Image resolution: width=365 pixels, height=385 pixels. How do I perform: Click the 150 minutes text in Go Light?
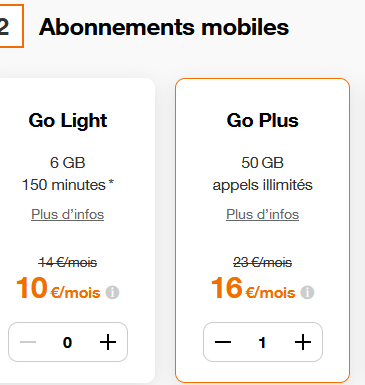[x=68, y=185]
